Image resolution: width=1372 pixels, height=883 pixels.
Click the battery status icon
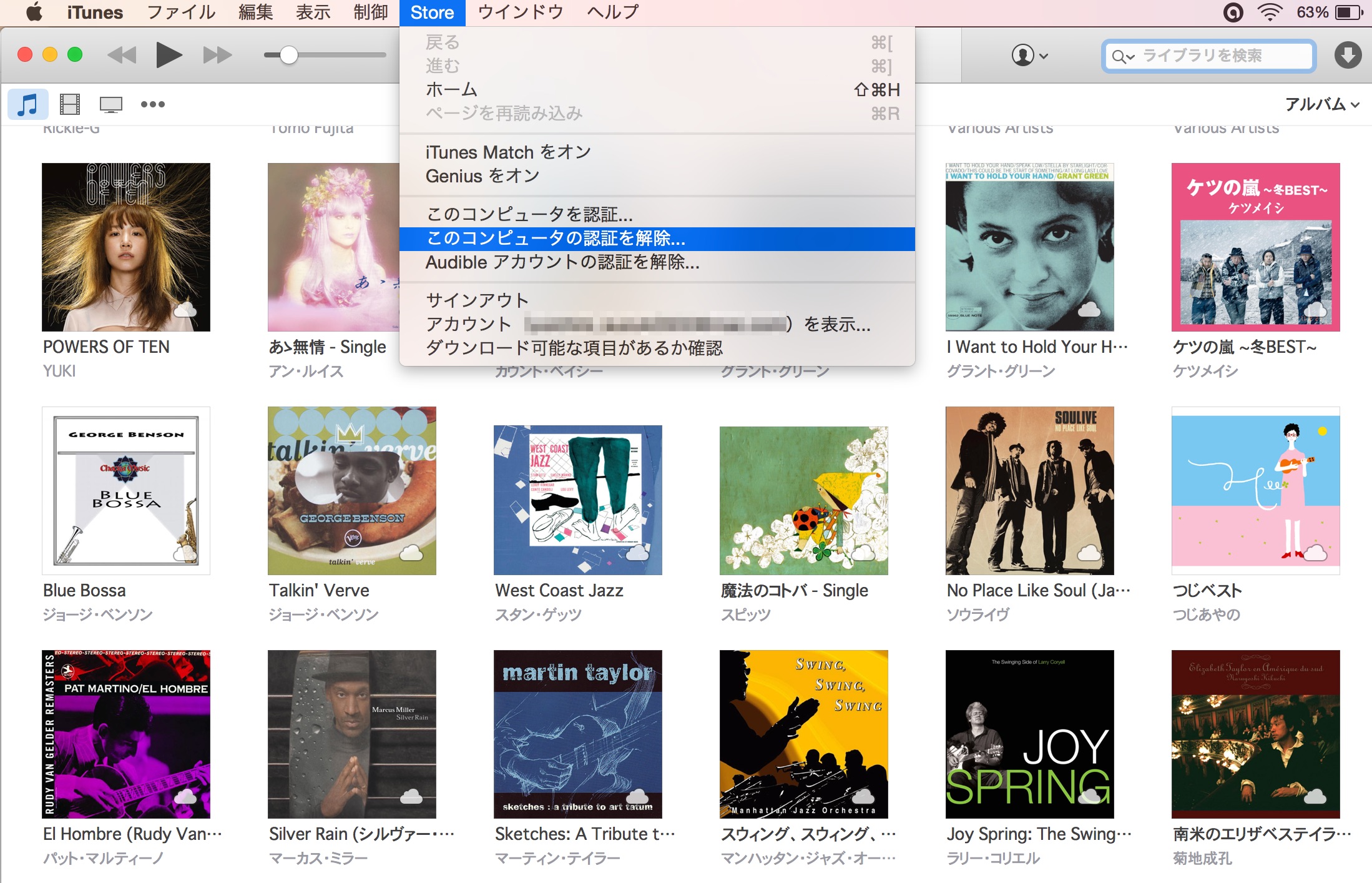tap(1348, 12)
